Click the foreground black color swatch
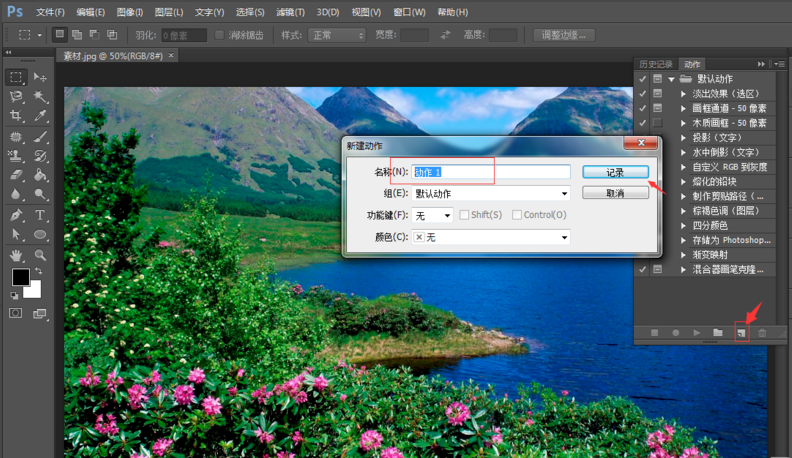 (x=20, y=277)
